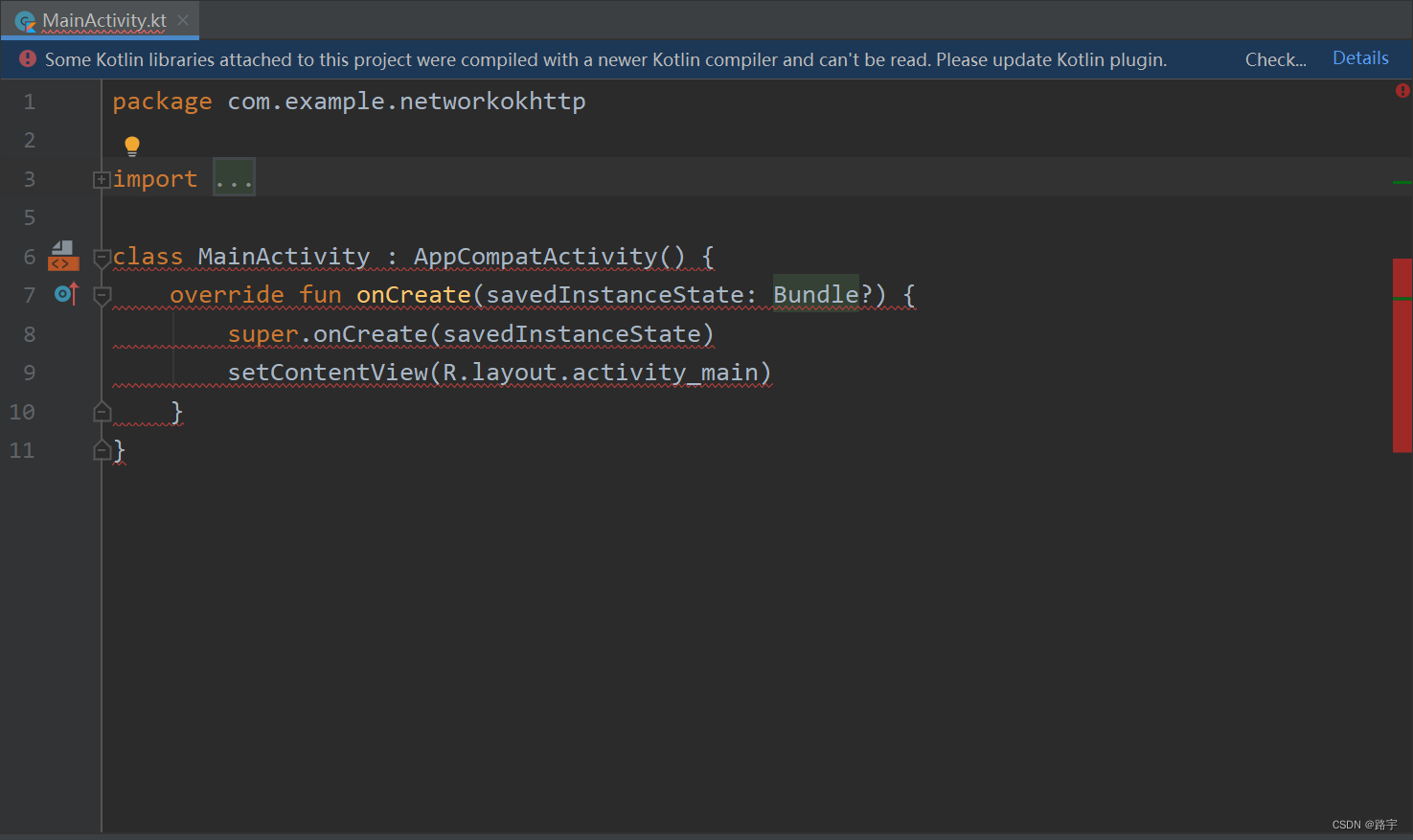Click setContentView on line 9
The height and width of the screenshot is (840, 1413).
pyautogui.click(x=328, y=373)
